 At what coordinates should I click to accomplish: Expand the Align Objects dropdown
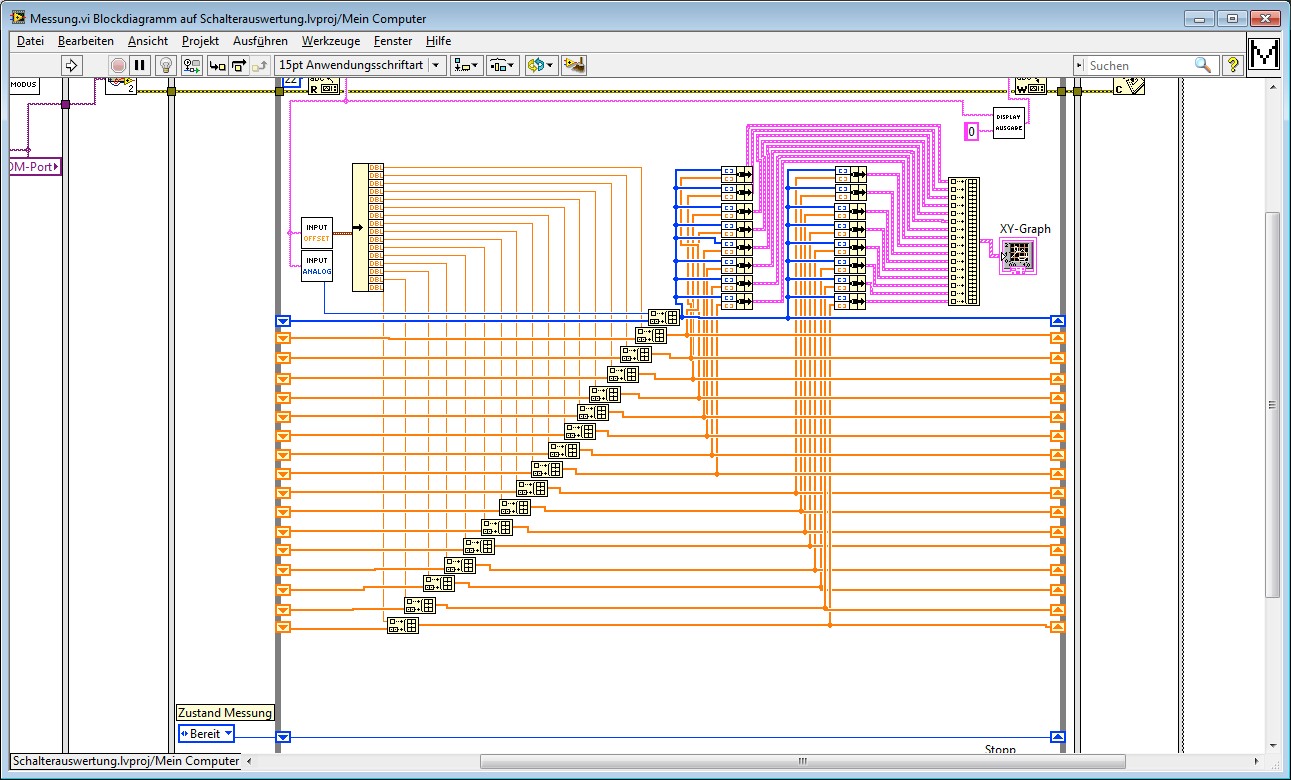click(466, 65)
